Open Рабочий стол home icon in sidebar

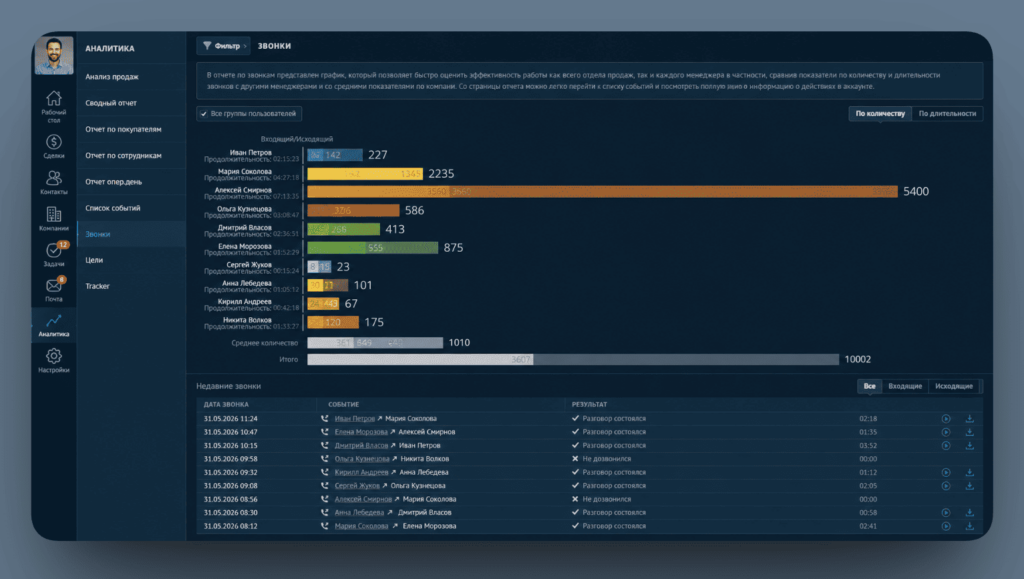click(54, 99)
